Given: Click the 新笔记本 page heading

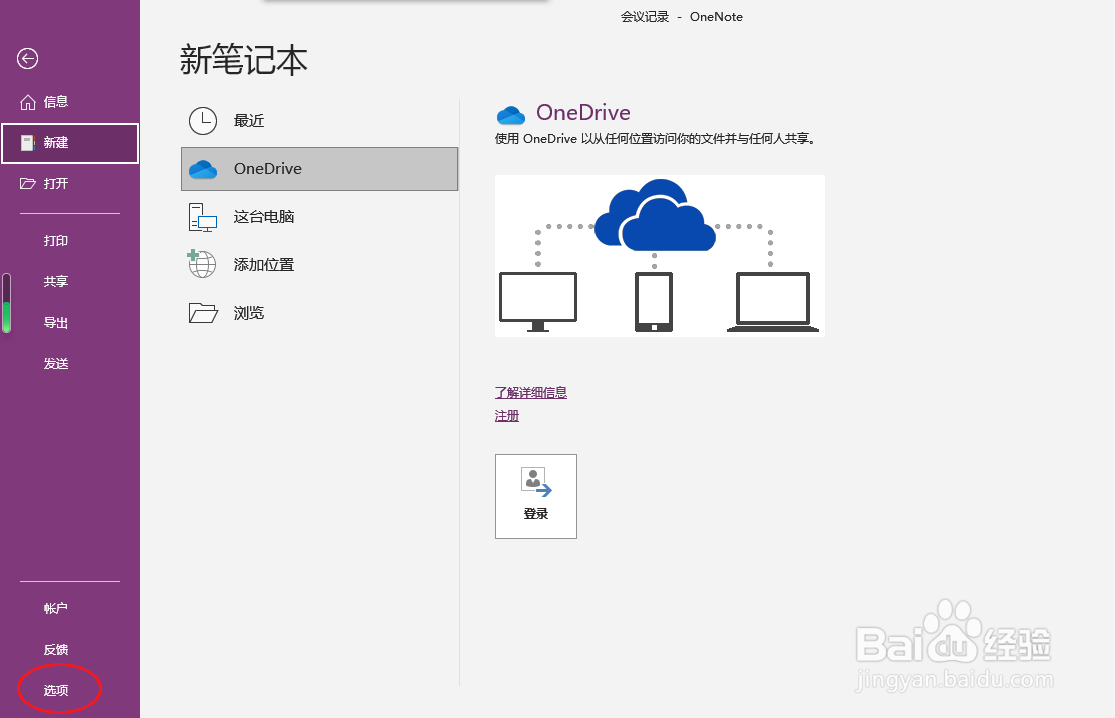Looking at the screenshot, I should [243, 60].
